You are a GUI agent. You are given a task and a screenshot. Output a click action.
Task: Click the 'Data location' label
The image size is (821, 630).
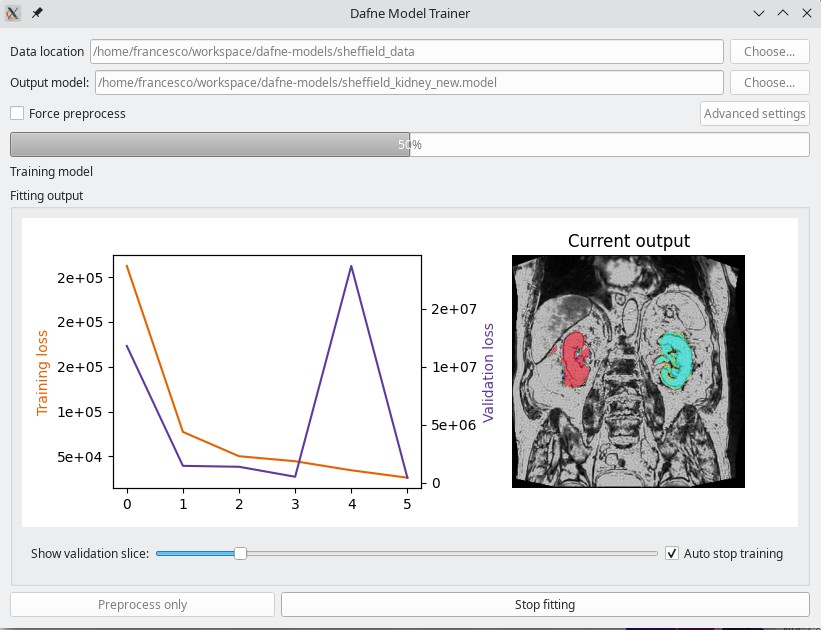pyautogui.click(x=47, y=51)
